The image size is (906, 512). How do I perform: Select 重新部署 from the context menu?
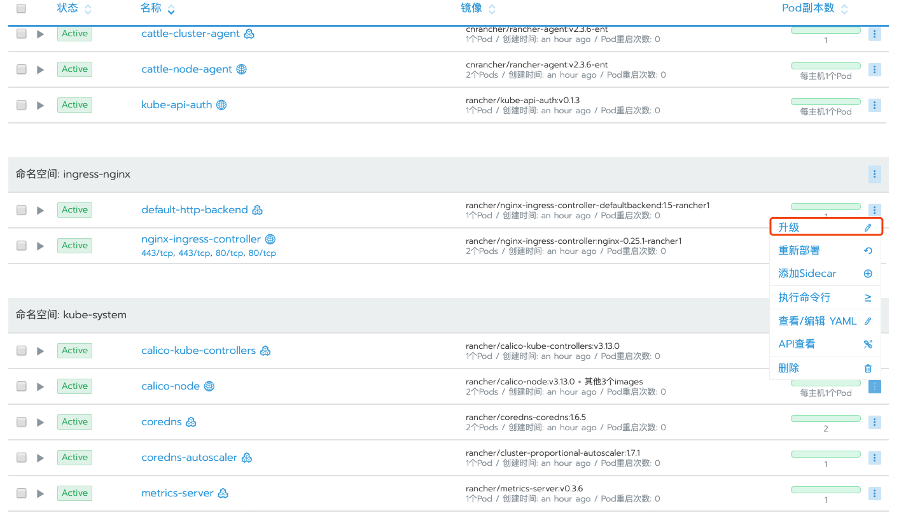pos(826,251)
